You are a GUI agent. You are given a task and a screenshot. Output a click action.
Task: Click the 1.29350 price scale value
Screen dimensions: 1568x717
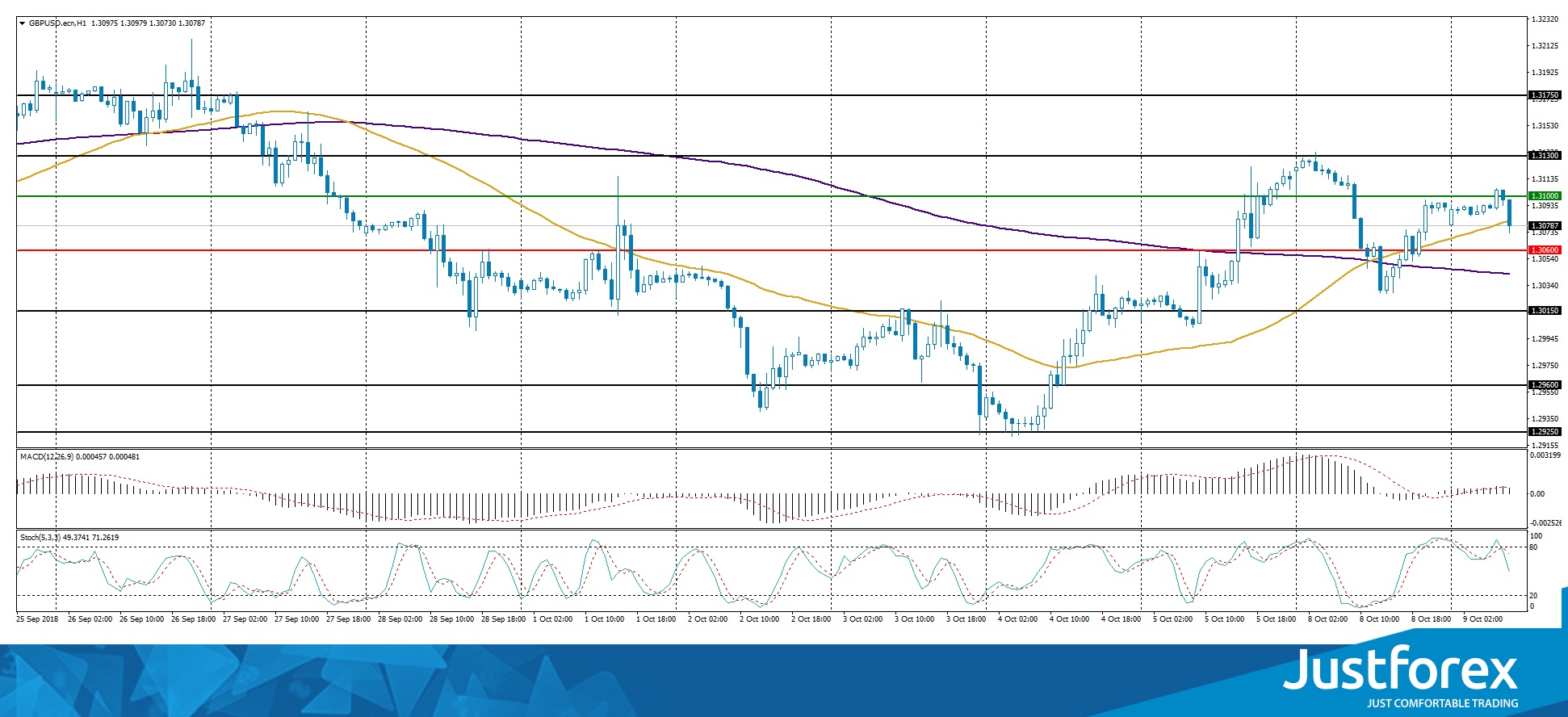click(1545, 419)
